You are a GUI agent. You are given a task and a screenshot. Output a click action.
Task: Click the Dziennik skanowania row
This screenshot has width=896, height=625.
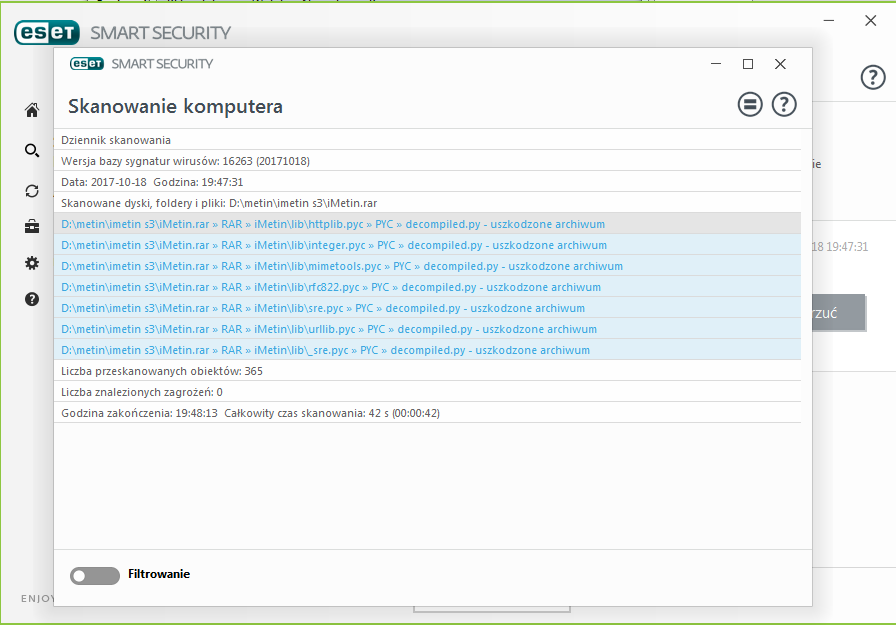coord(427,140)
